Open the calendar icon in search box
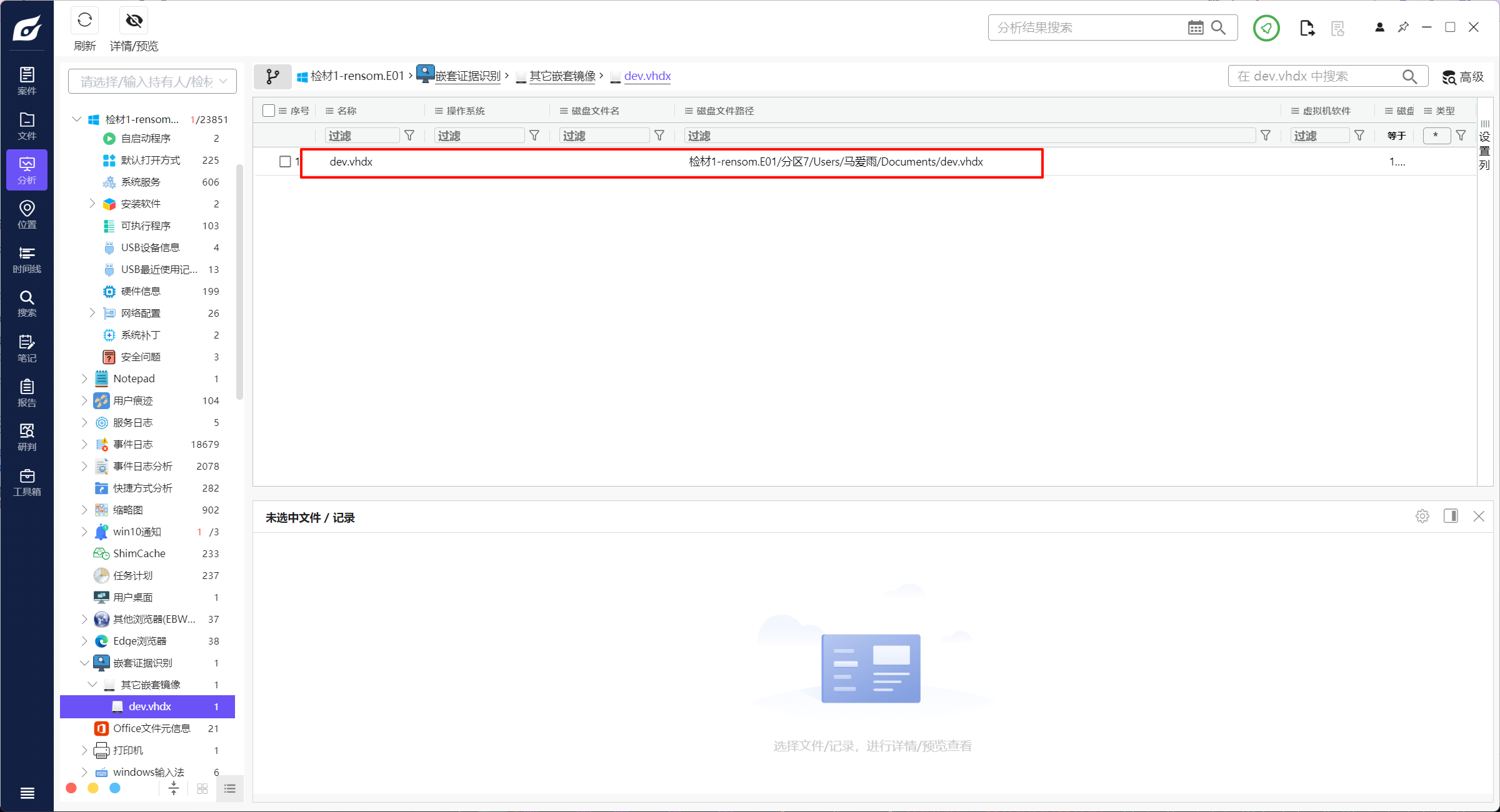The image size is (1500, 812). (1195, 27)
